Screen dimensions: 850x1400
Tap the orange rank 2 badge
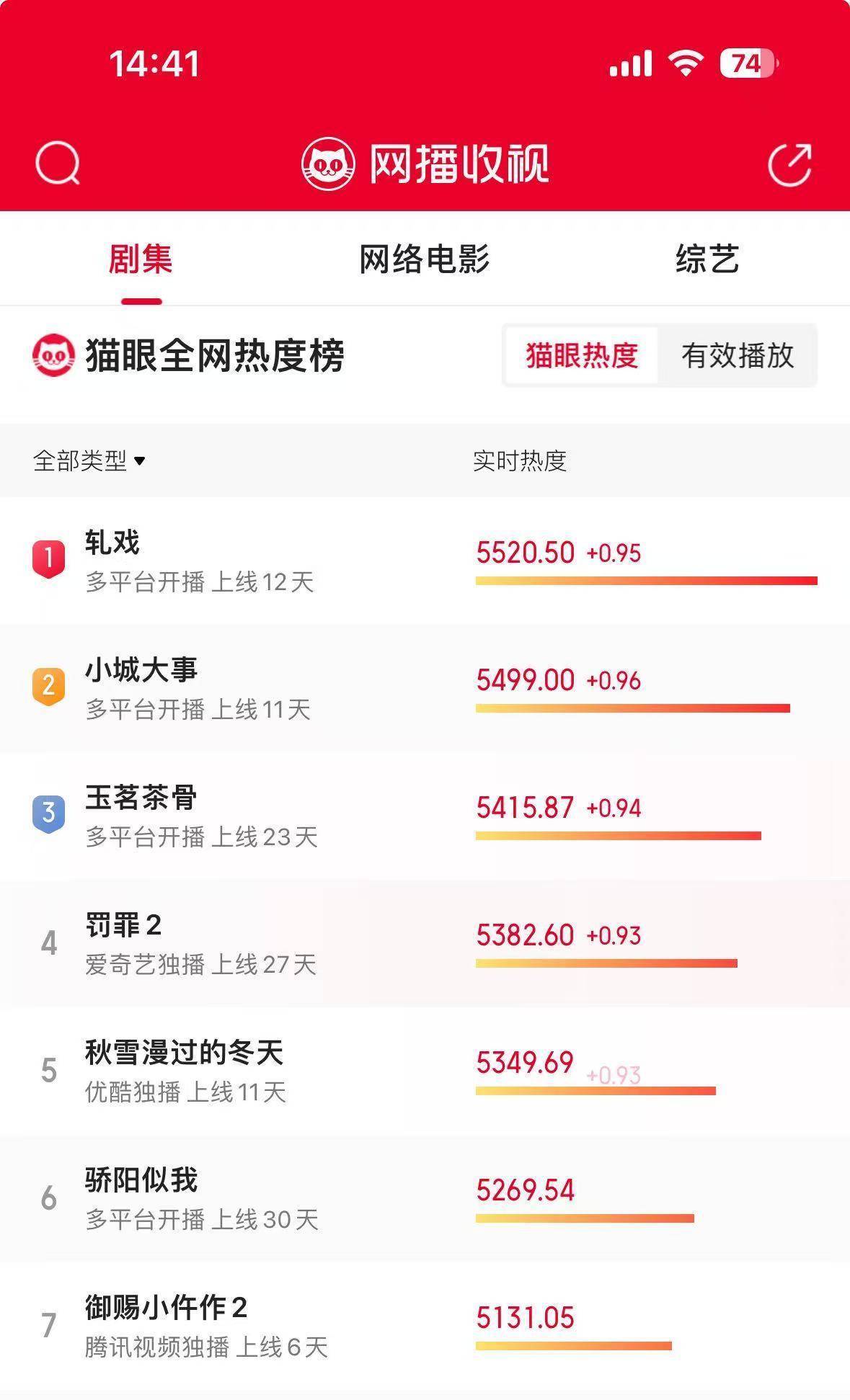pyautogui.click(x=48, y=685)
